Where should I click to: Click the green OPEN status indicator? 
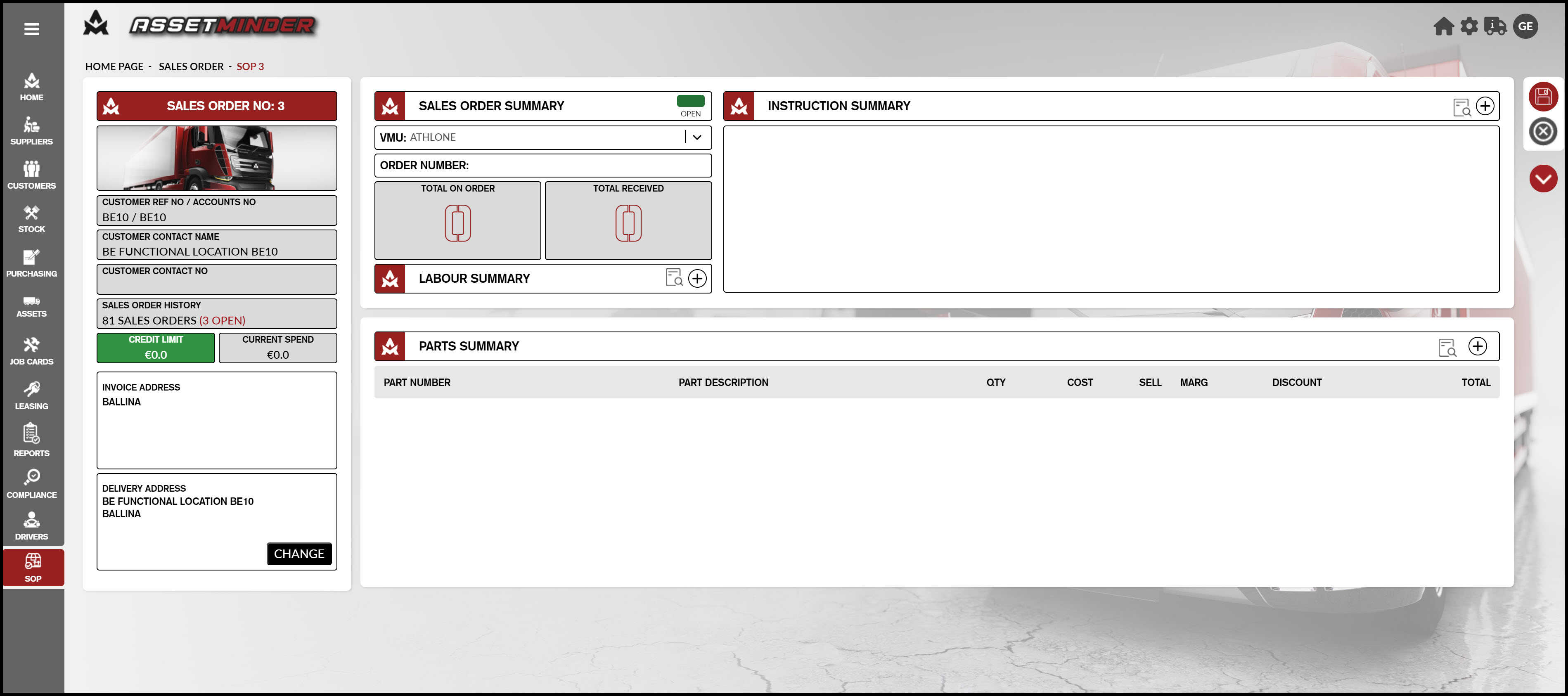click(x=690, y=101)
